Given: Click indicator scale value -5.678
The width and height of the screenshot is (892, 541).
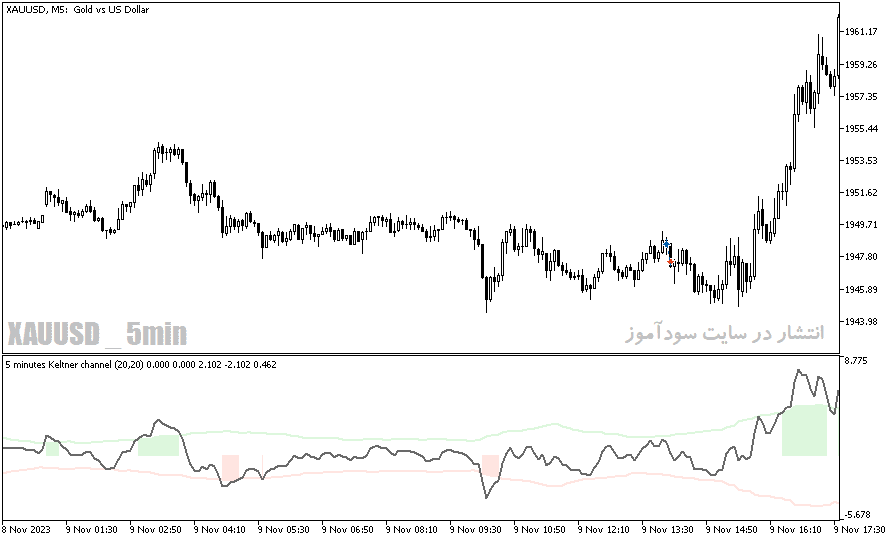Looking at the screenshot, I should pos(857,515).
